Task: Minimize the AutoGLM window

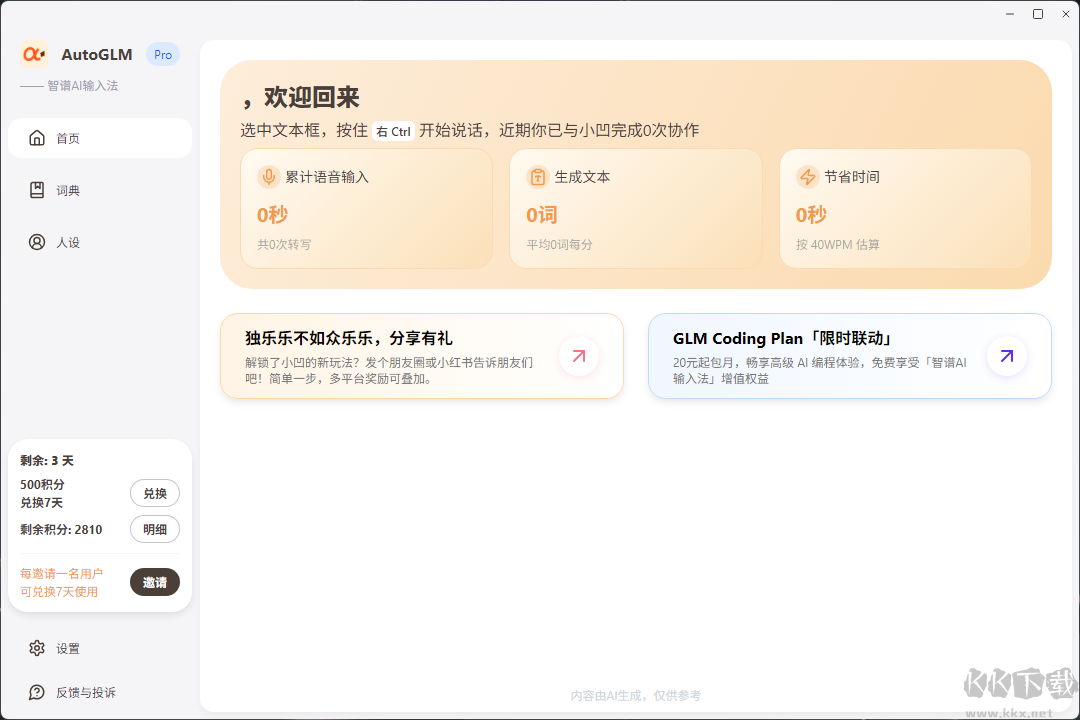Action: (1010, 14)
